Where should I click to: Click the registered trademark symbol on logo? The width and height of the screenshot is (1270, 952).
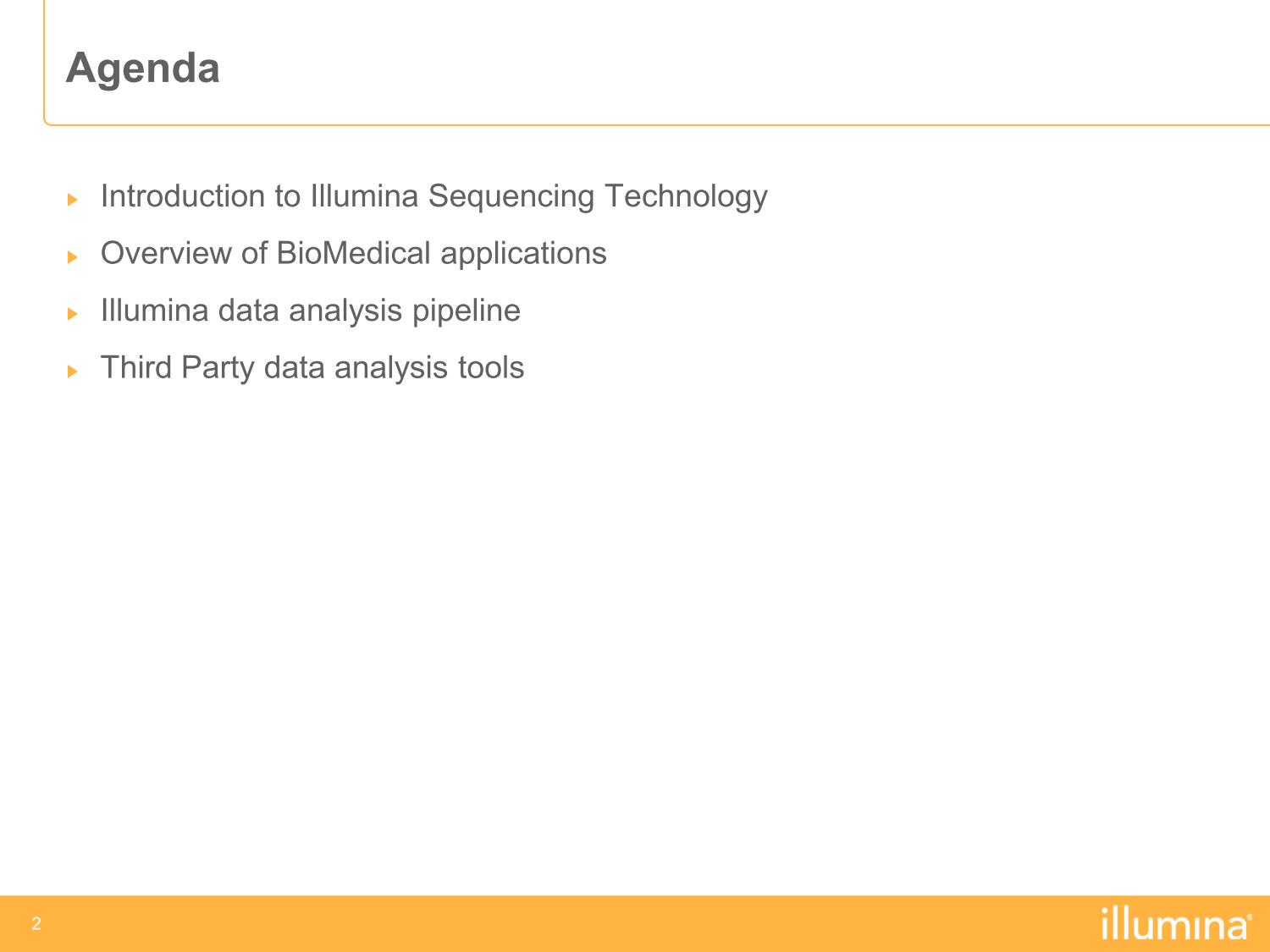(1251, 916)
